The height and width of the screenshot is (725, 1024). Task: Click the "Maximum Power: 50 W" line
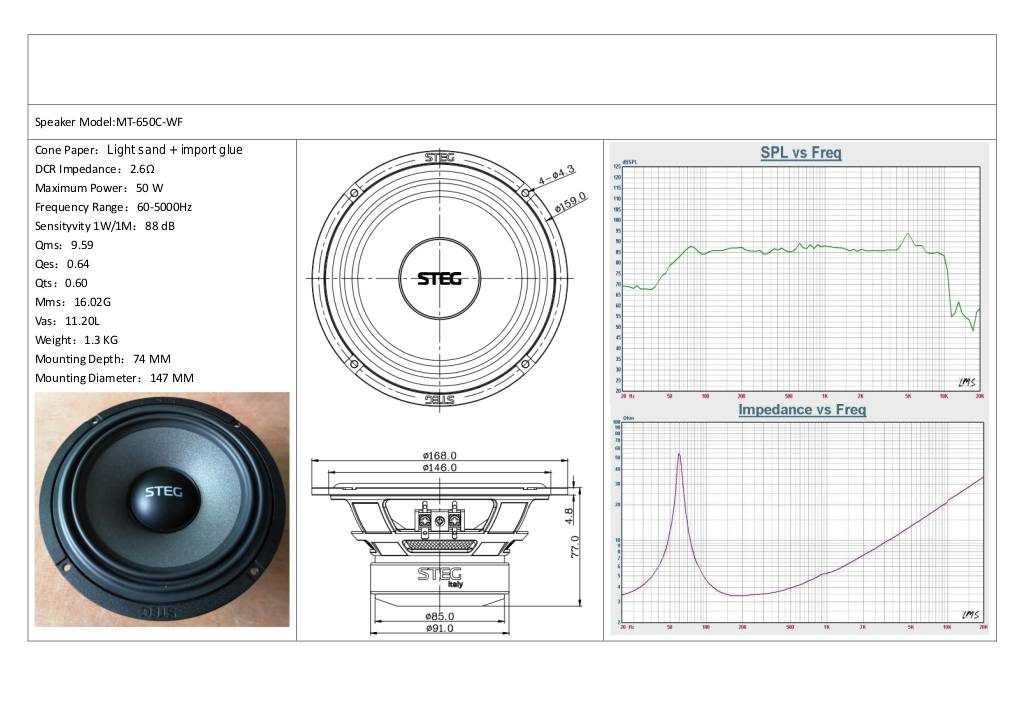pyautogui.click(x=99, y=188)
